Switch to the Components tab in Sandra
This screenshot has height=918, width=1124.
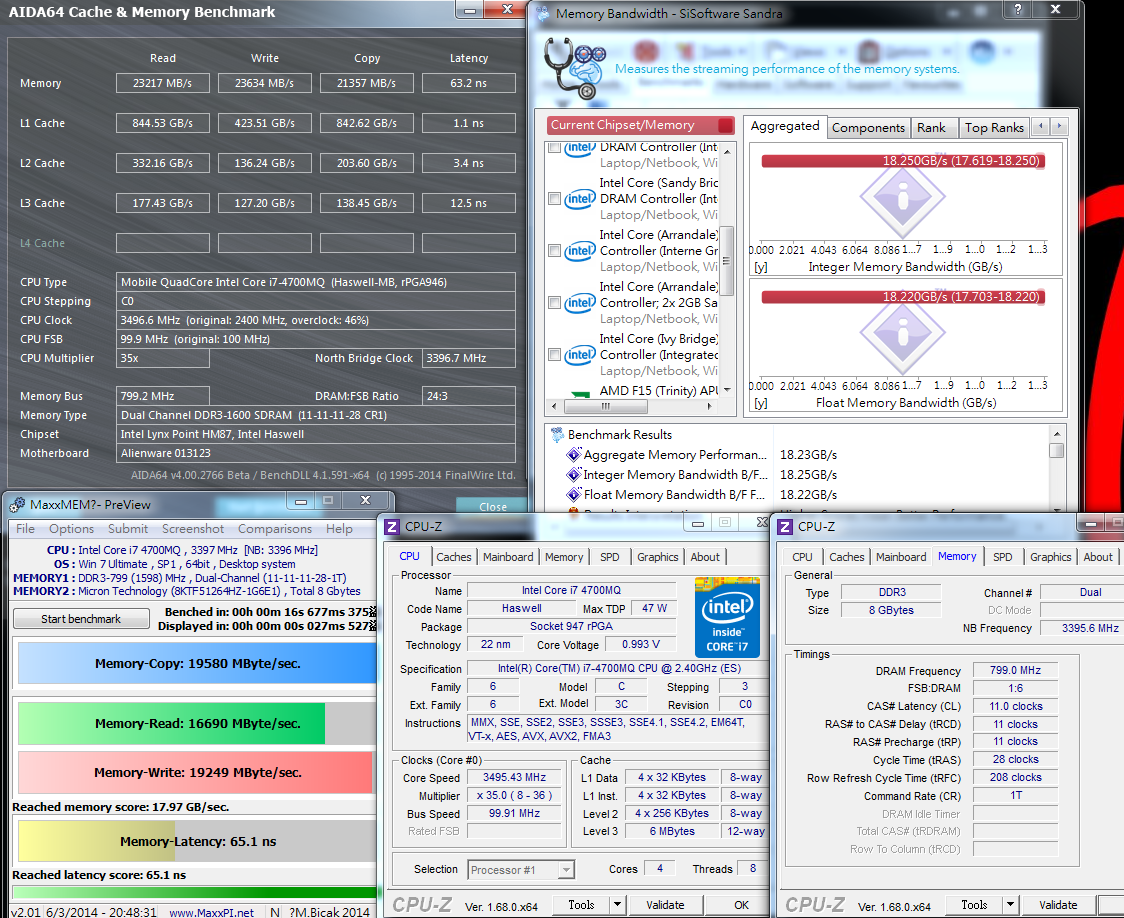click(868, 128)
